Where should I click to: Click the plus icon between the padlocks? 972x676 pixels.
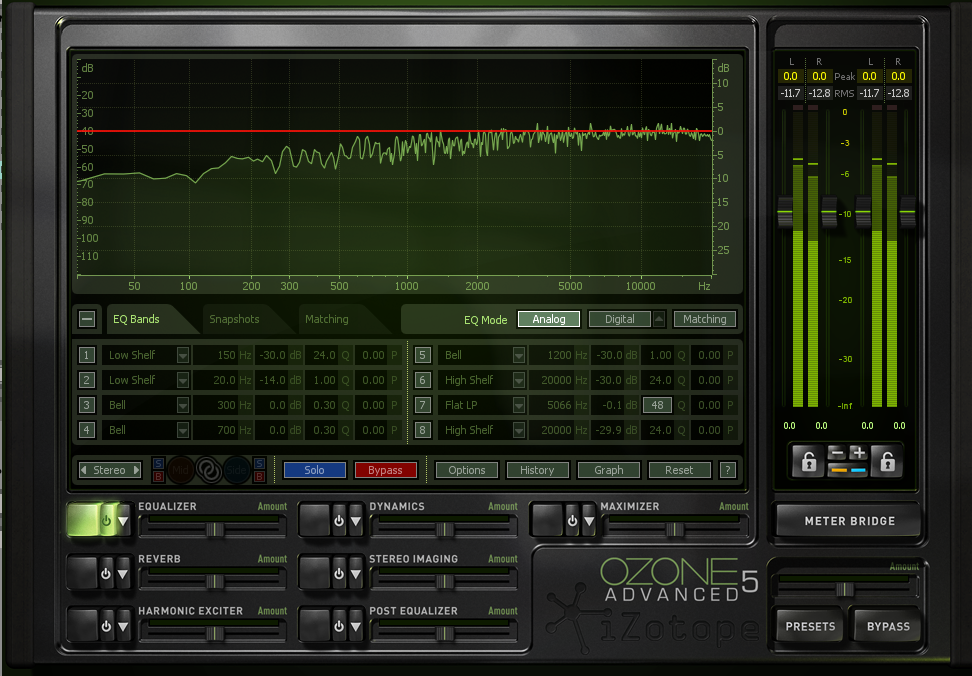point(859,454)
